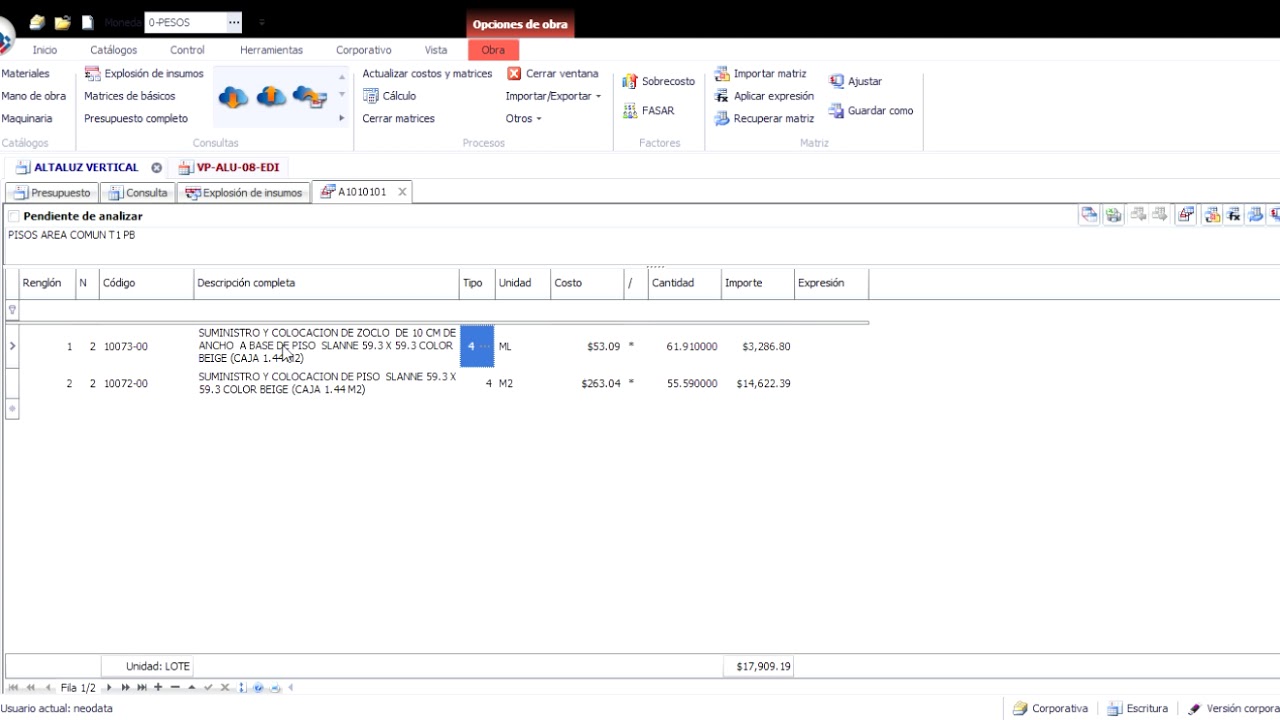Screen dimensions: 1280x720
Task: Open the ellipsis button in the Tipo cell
Action: pyautogui.click(x=486, y=346)
